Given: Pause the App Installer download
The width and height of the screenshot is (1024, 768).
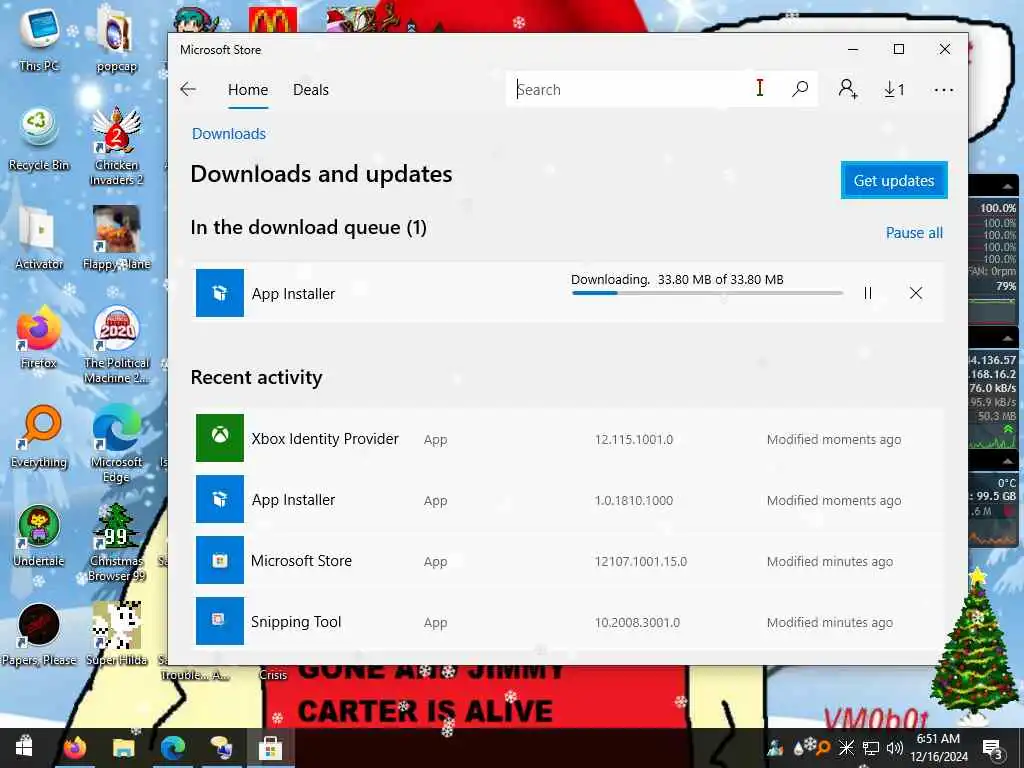Looking at the screenshot, I should [868, 293].
